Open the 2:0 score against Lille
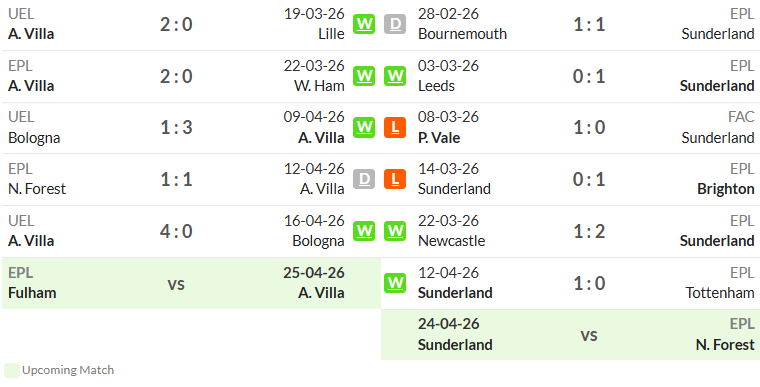760x387 pixels. point(176,24)
